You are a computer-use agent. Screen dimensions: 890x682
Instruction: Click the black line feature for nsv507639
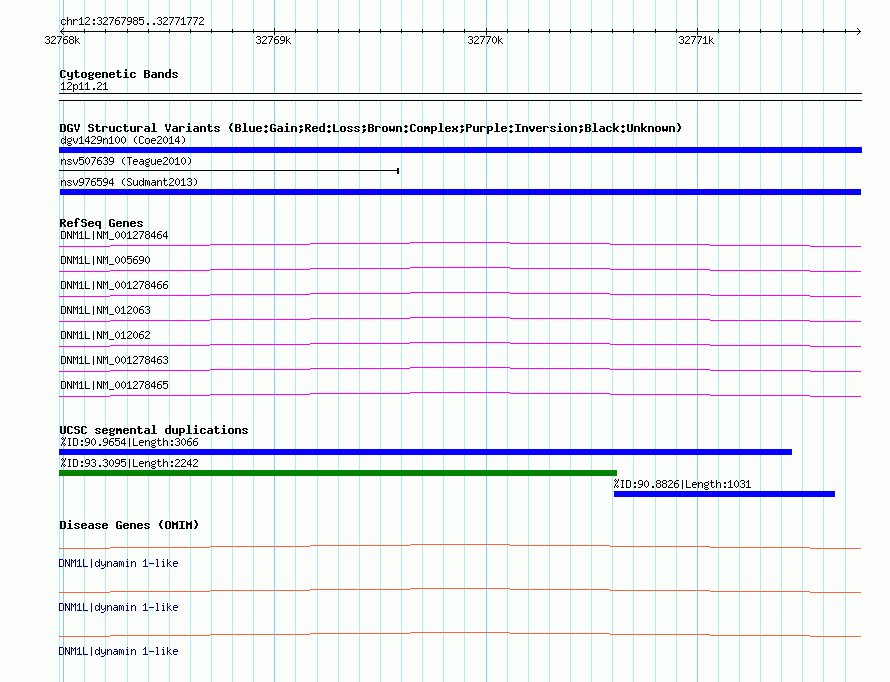pos(229,170)
